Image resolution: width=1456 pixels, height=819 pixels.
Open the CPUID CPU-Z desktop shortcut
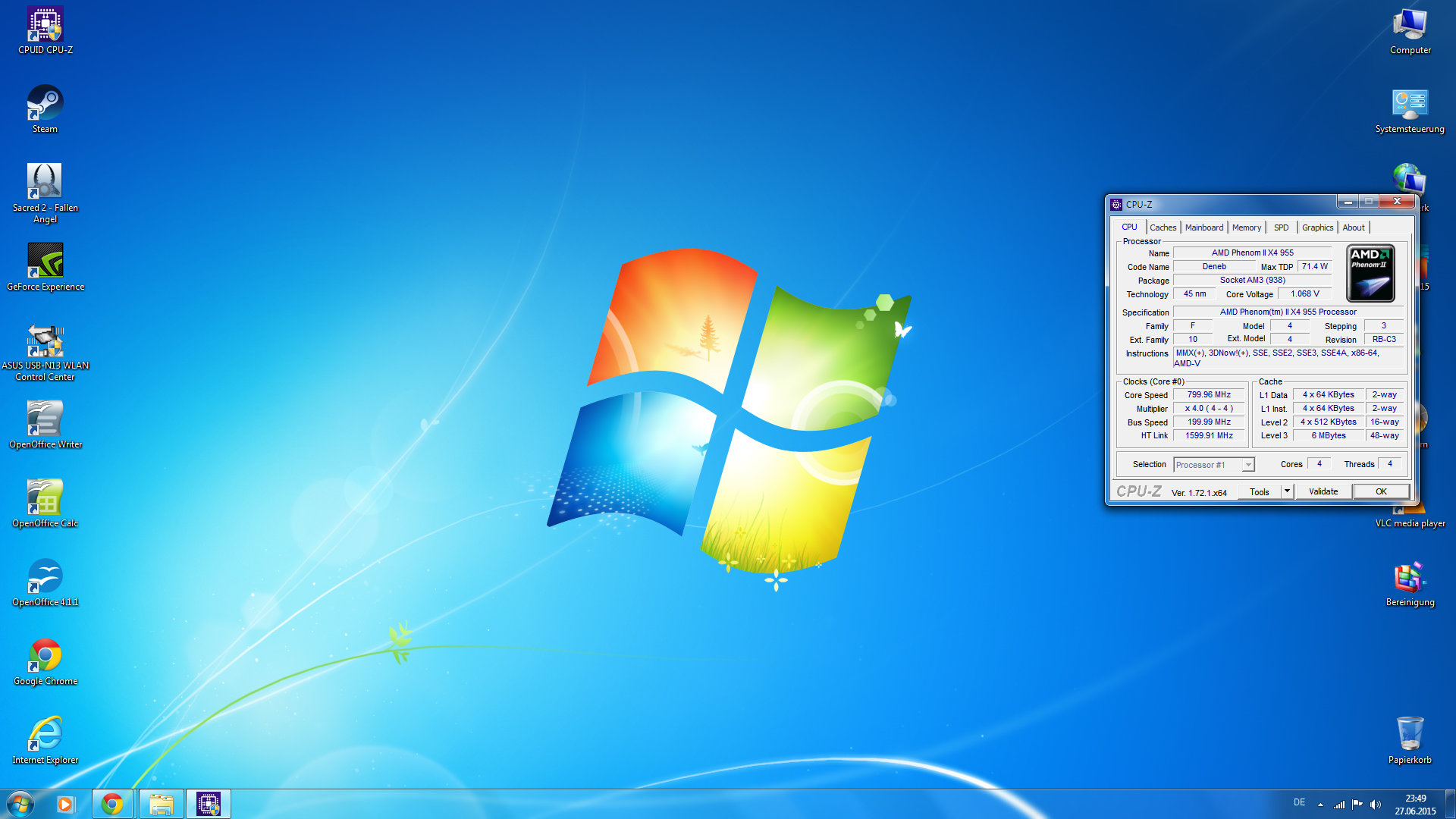coord(45,25)
